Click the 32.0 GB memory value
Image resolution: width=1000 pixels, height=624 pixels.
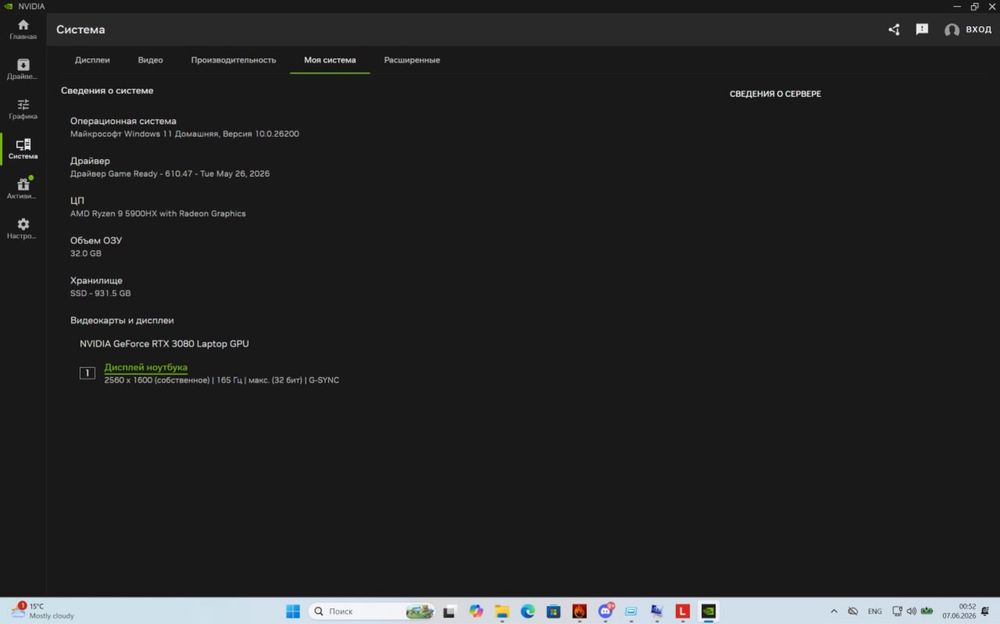(85, 253)
